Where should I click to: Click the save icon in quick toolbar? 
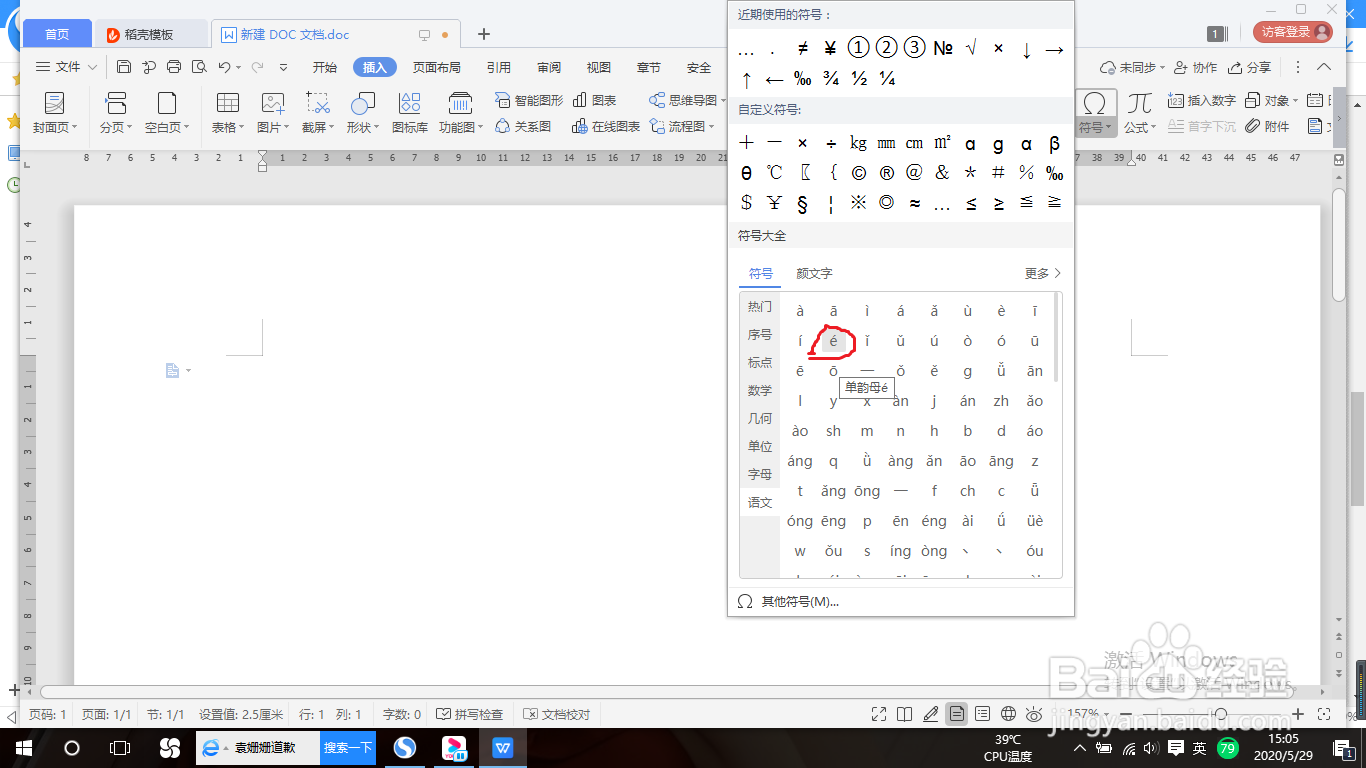124,67
